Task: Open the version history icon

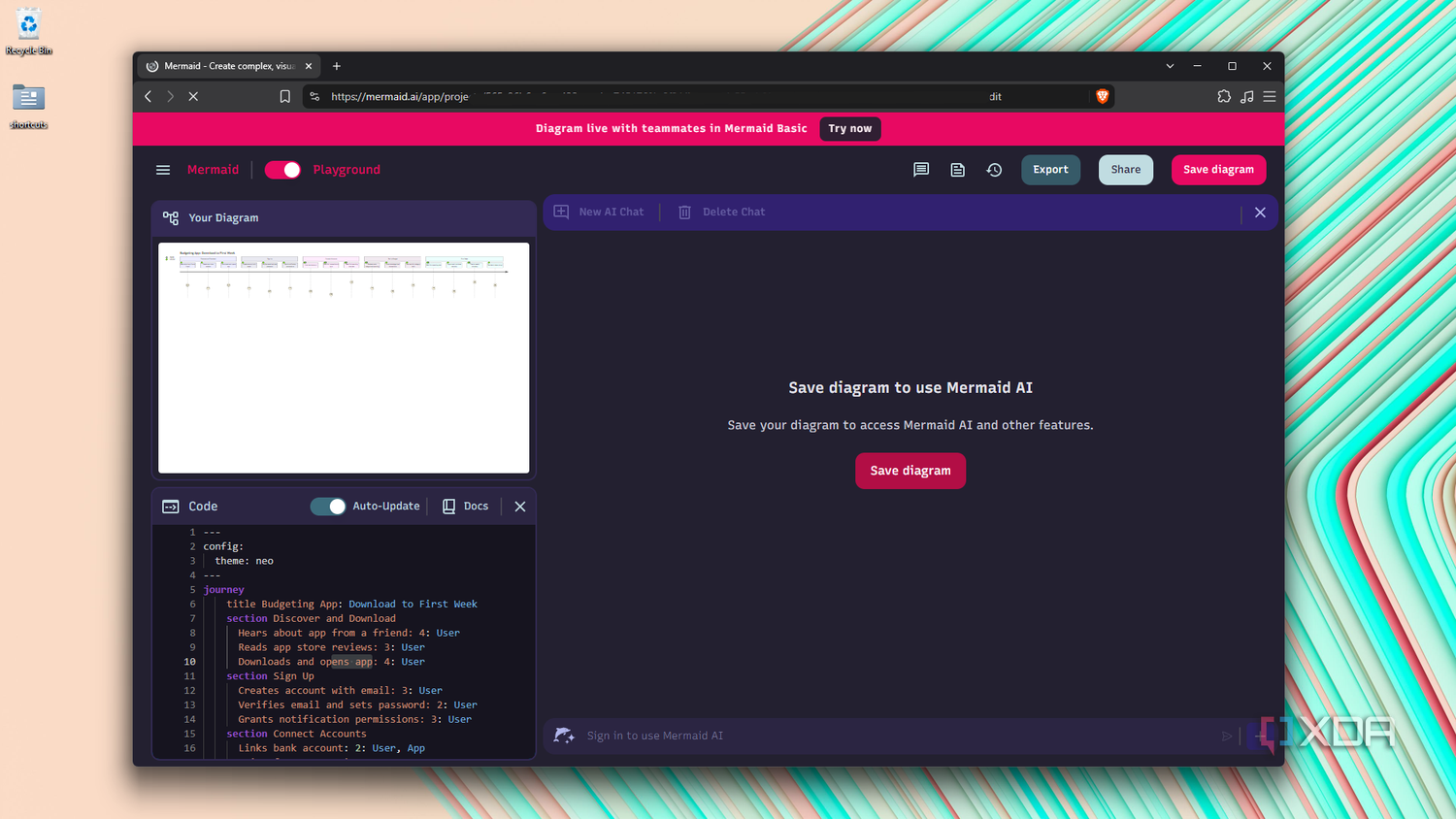Action: (x=994, y=170)
